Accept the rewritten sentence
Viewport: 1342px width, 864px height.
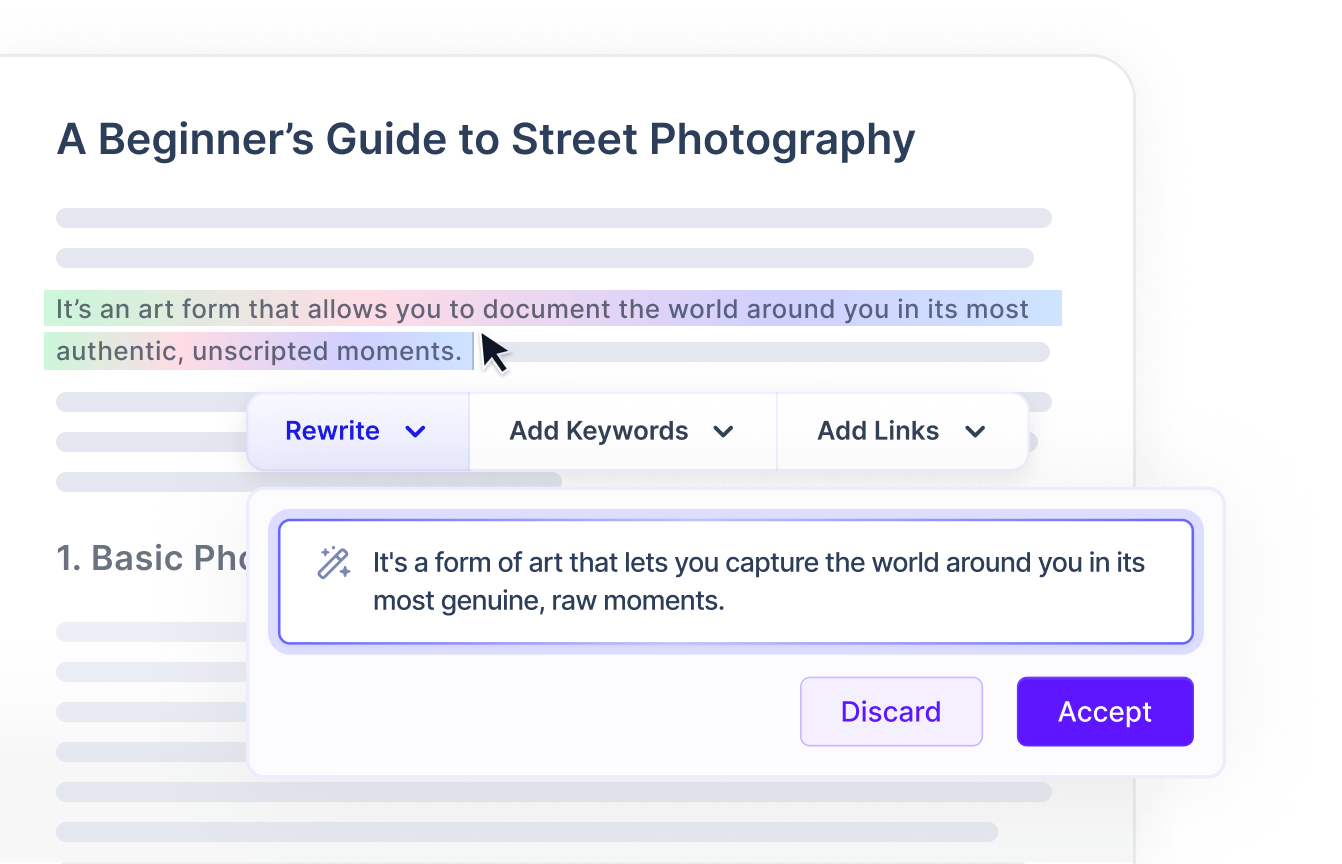point(1105,711)
